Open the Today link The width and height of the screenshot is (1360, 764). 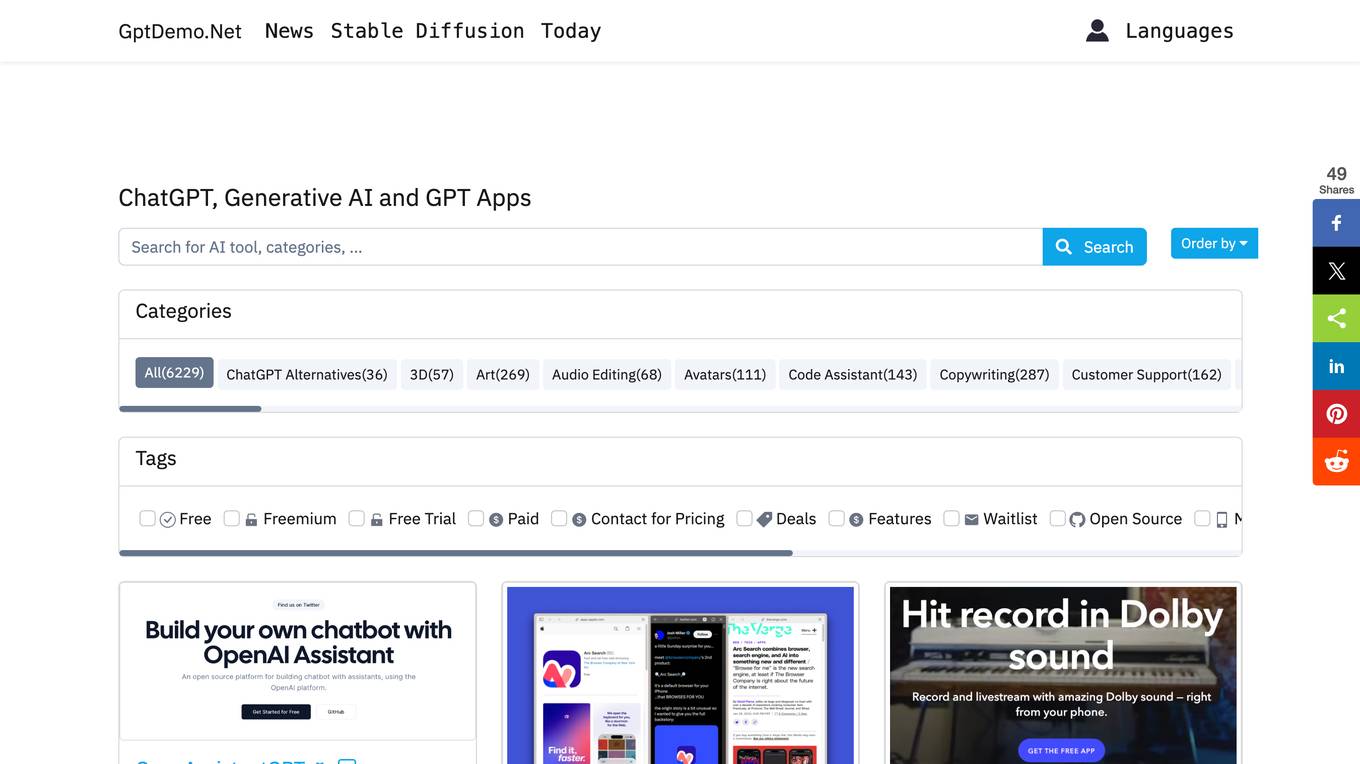[x=571, y=31]
